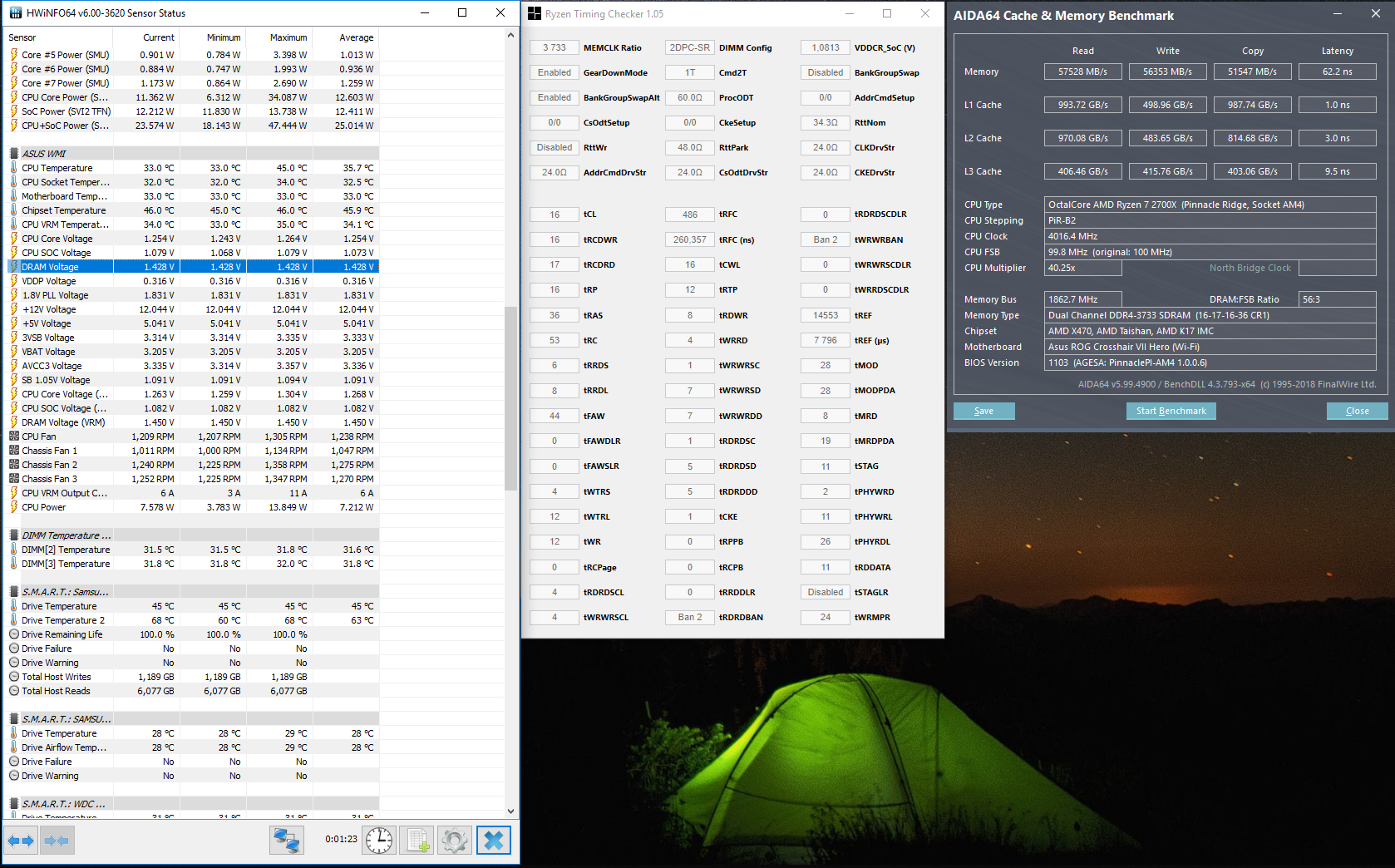Click the fan icon beside Chassis Fan 3
The image size is (1395, 868).
pos(14,479)
